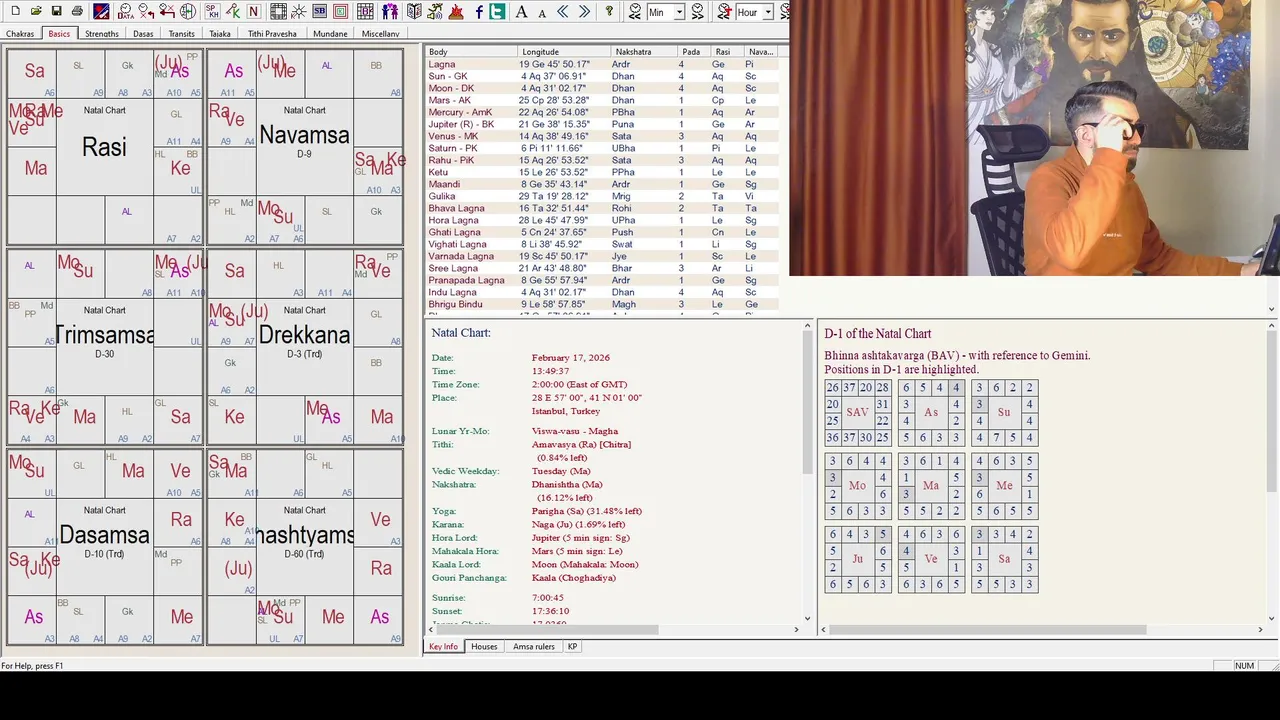
Task: Open the KP tab
Action: [x=572, y=647]
